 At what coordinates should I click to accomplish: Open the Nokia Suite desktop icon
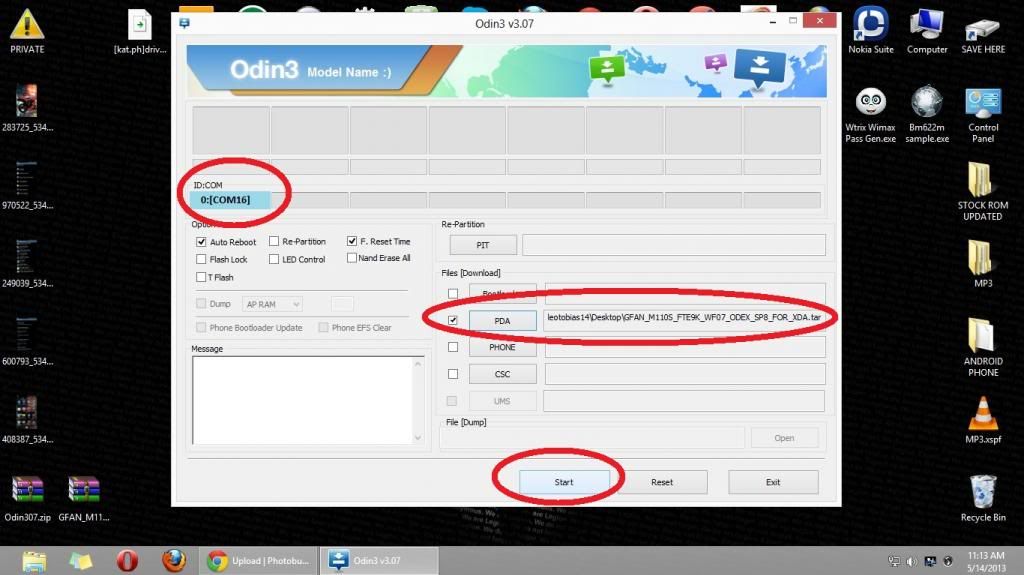tap(871, 31)
